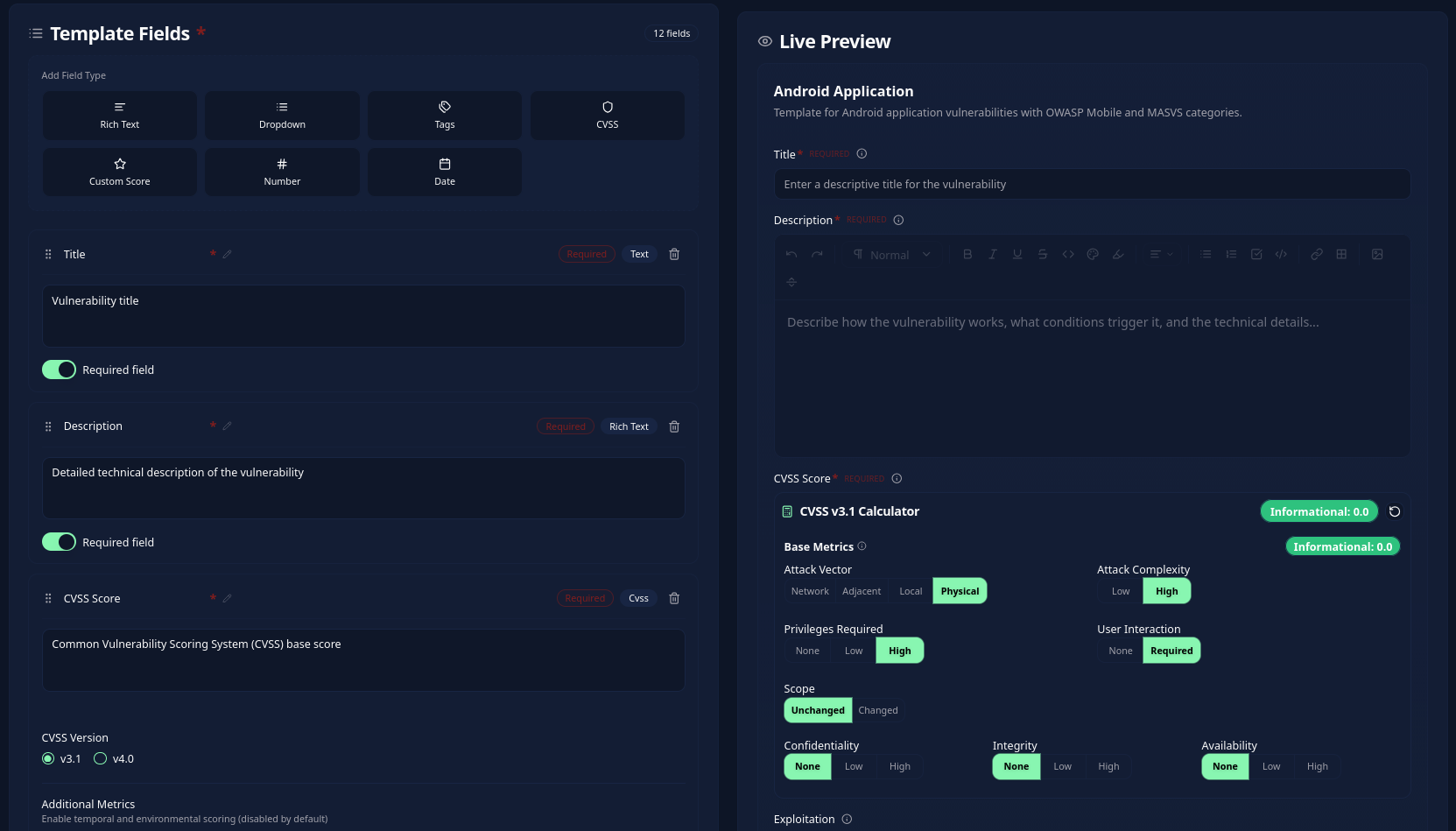Add a Tags field type
Image resolution: width=1456 pixels, height=831 pixels.
(445, 116)
